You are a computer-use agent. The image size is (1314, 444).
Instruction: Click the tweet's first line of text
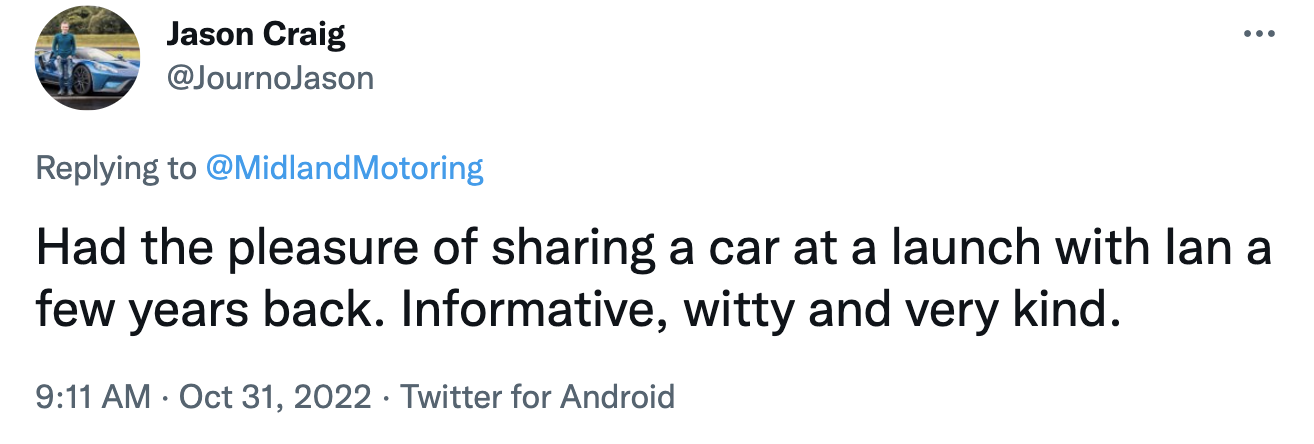tap(650, 250)
